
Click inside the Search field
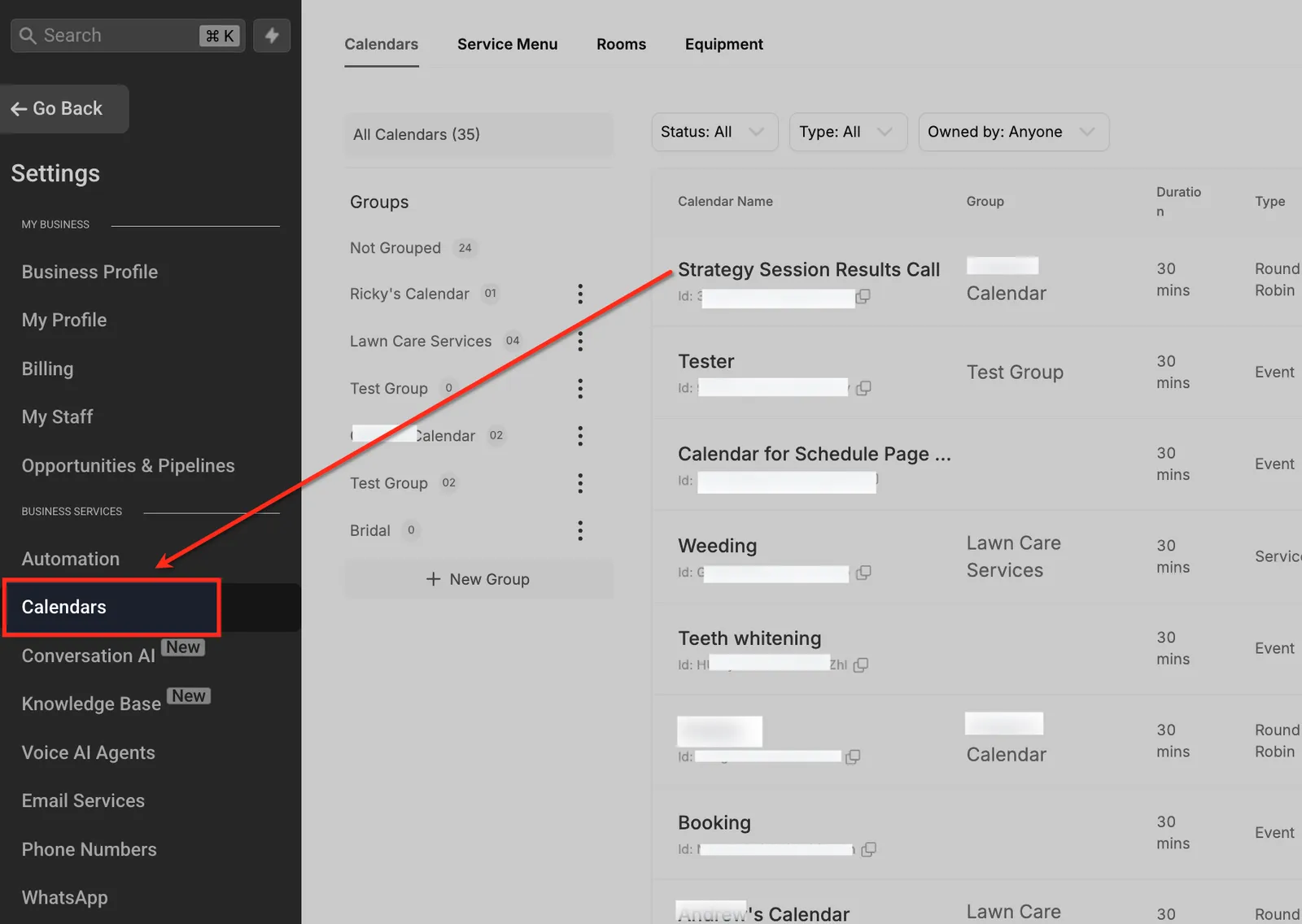(126, 36)
